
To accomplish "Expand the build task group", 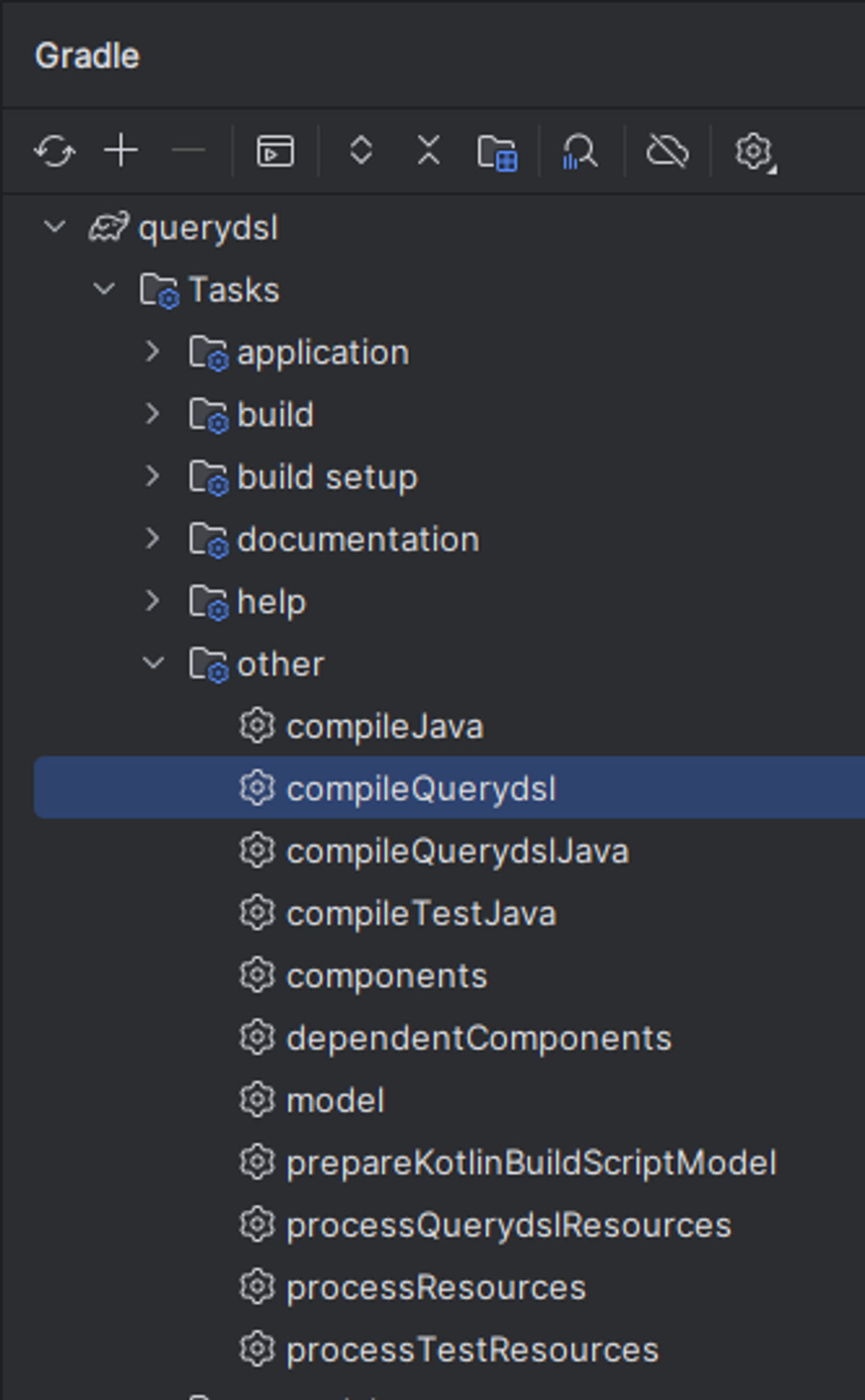I will (153, 414).
